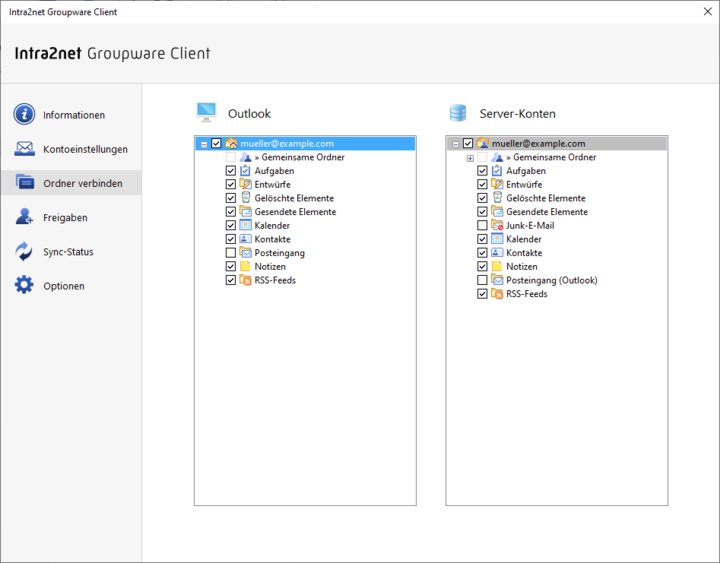Image resolution: width=720 pixels, height=563 pixels.
Task: Toggle RSS-Feeds checkbox in Outlook tree
Action: pyautogui.click(x=231, y=280)
